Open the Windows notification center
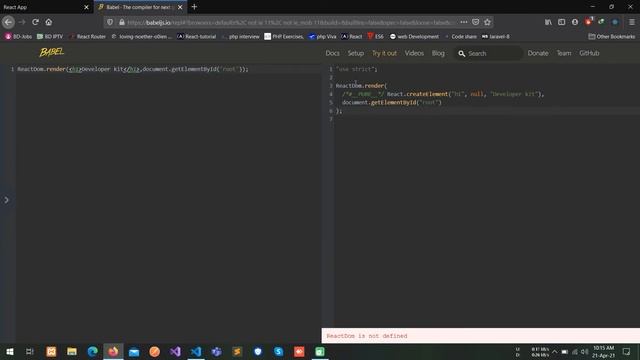 coord(627,351)
